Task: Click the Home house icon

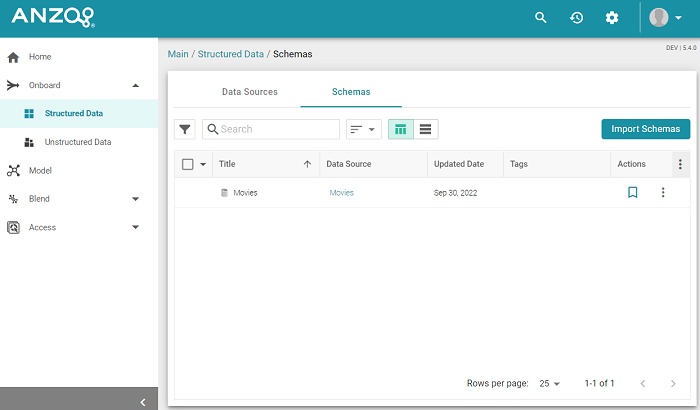Action: coord(13,57)
